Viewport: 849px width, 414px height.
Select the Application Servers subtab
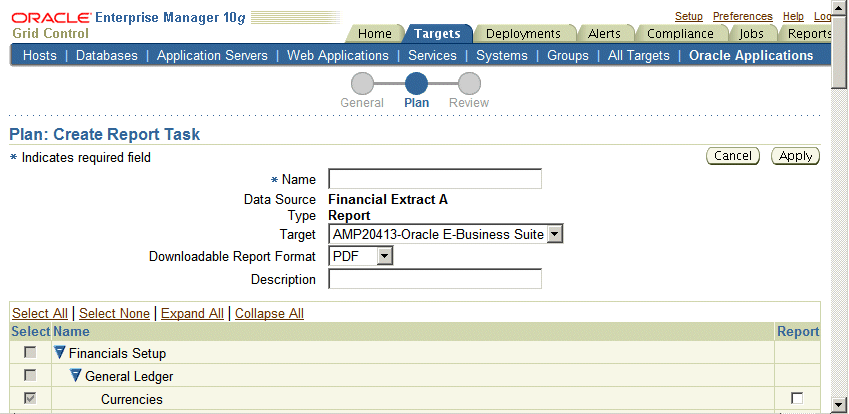pyautogui.click(x=212, y=56)
